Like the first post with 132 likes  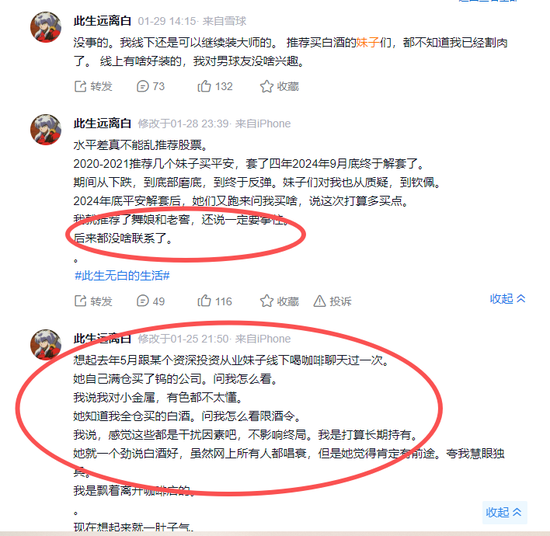215,86
